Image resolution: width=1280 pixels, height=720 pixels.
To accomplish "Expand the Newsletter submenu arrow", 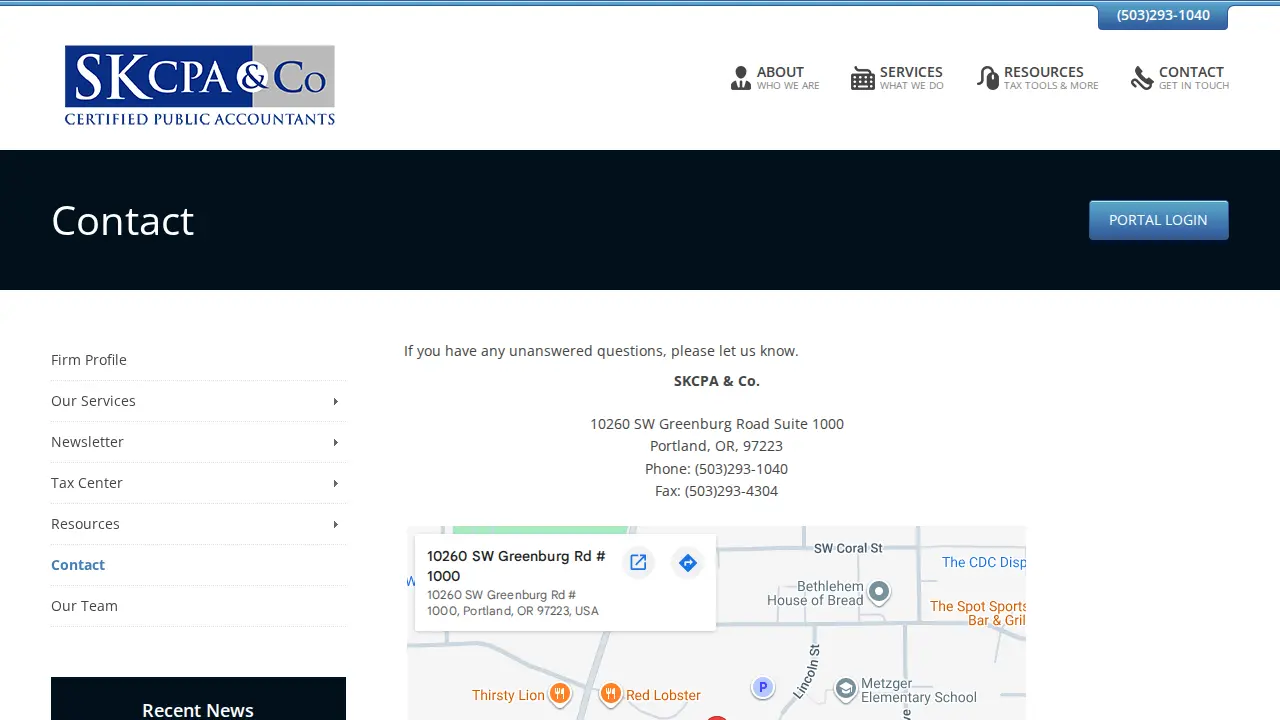I will tap(335, 442).
